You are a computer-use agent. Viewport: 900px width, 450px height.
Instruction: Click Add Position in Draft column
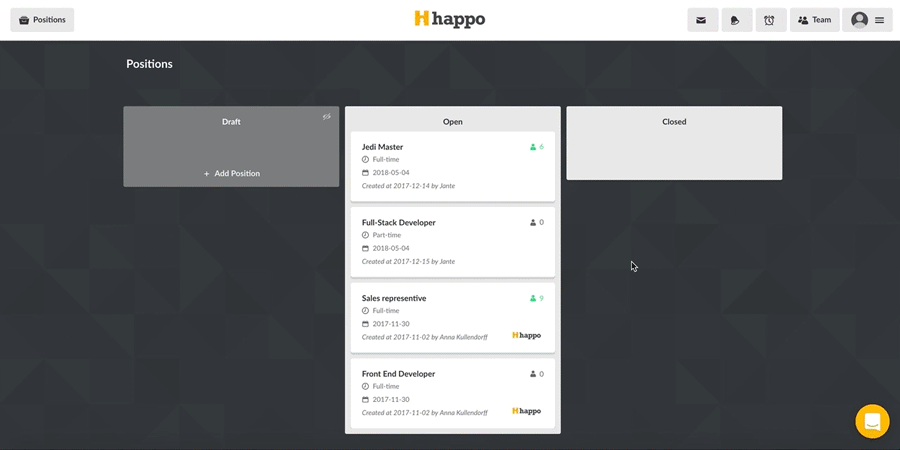pos(231,173)
